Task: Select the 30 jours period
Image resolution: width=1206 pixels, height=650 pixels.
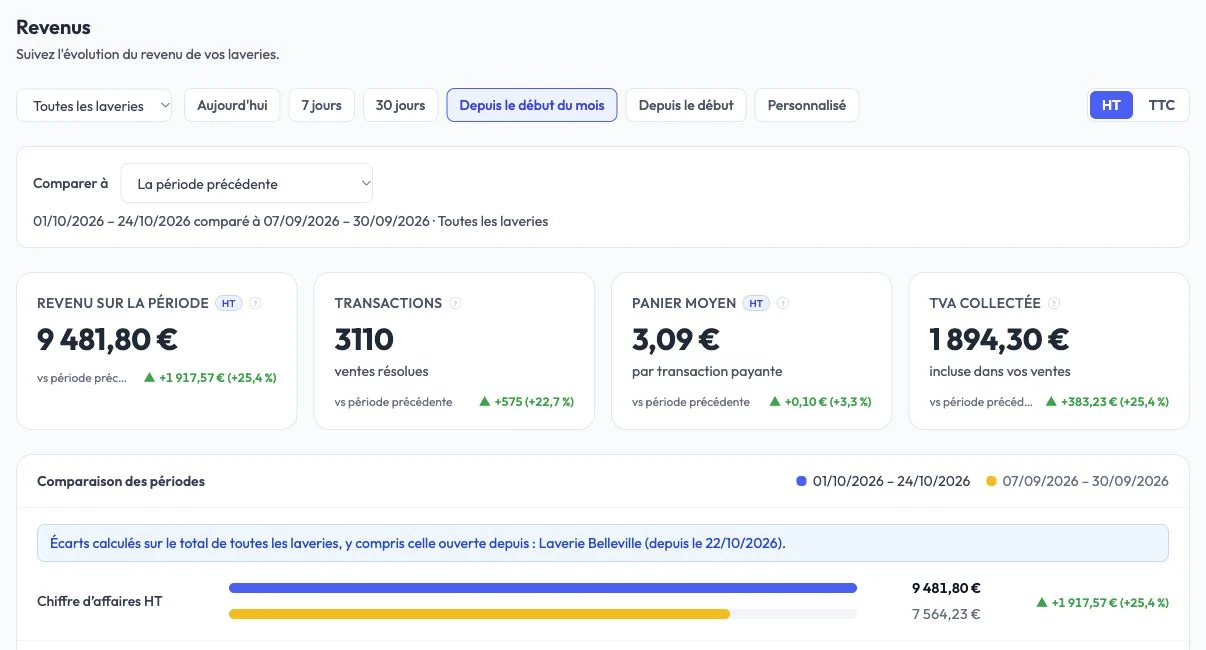Action: click(x=400, y=105)
